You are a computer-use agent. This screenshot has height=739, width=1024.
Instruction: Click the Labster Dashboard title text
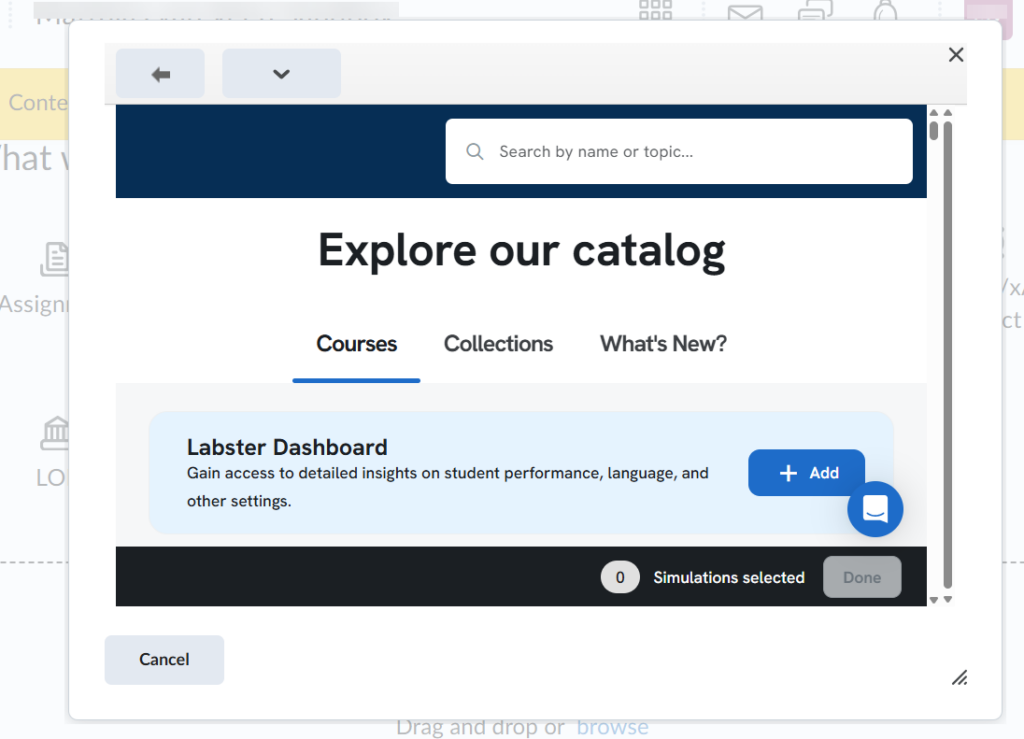(287, 447)
